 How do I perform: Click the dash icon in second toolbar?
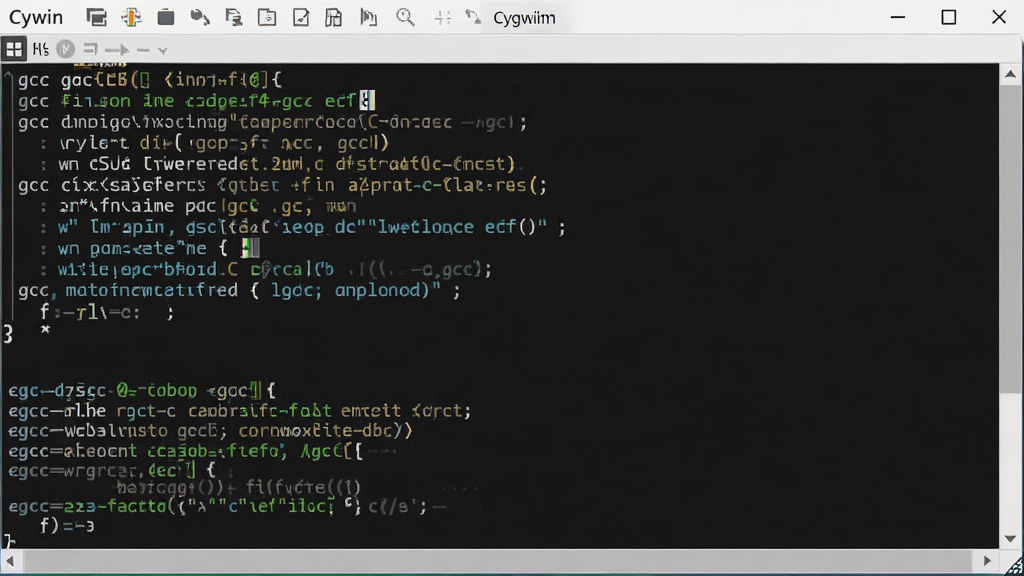point(143,50)
